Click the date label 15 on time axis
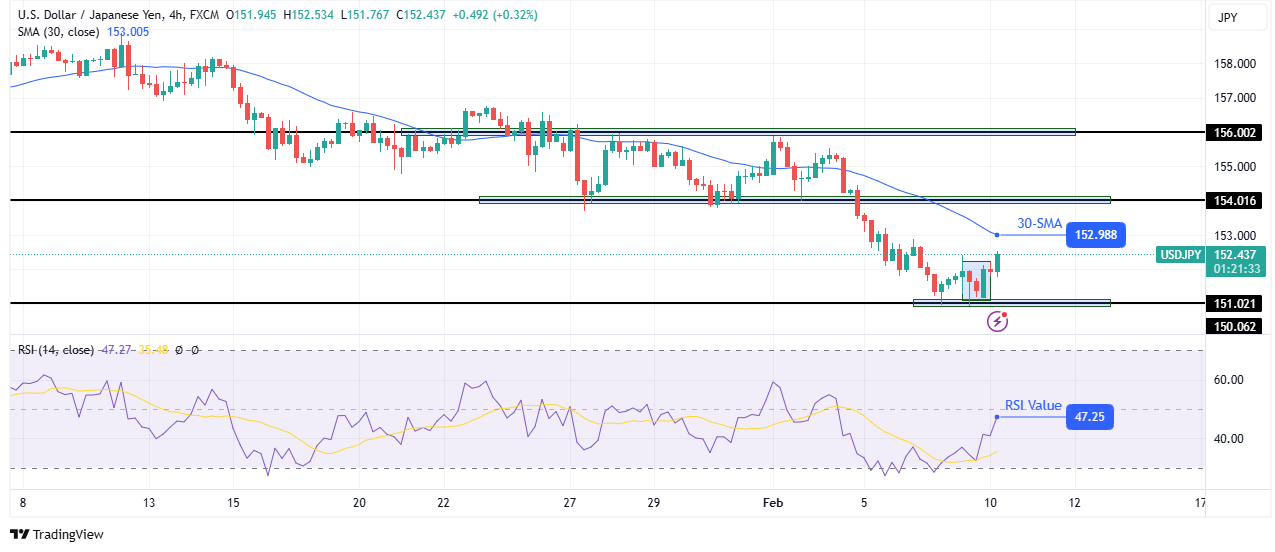This screenshot has height=552, width=1275. [233, 503]
